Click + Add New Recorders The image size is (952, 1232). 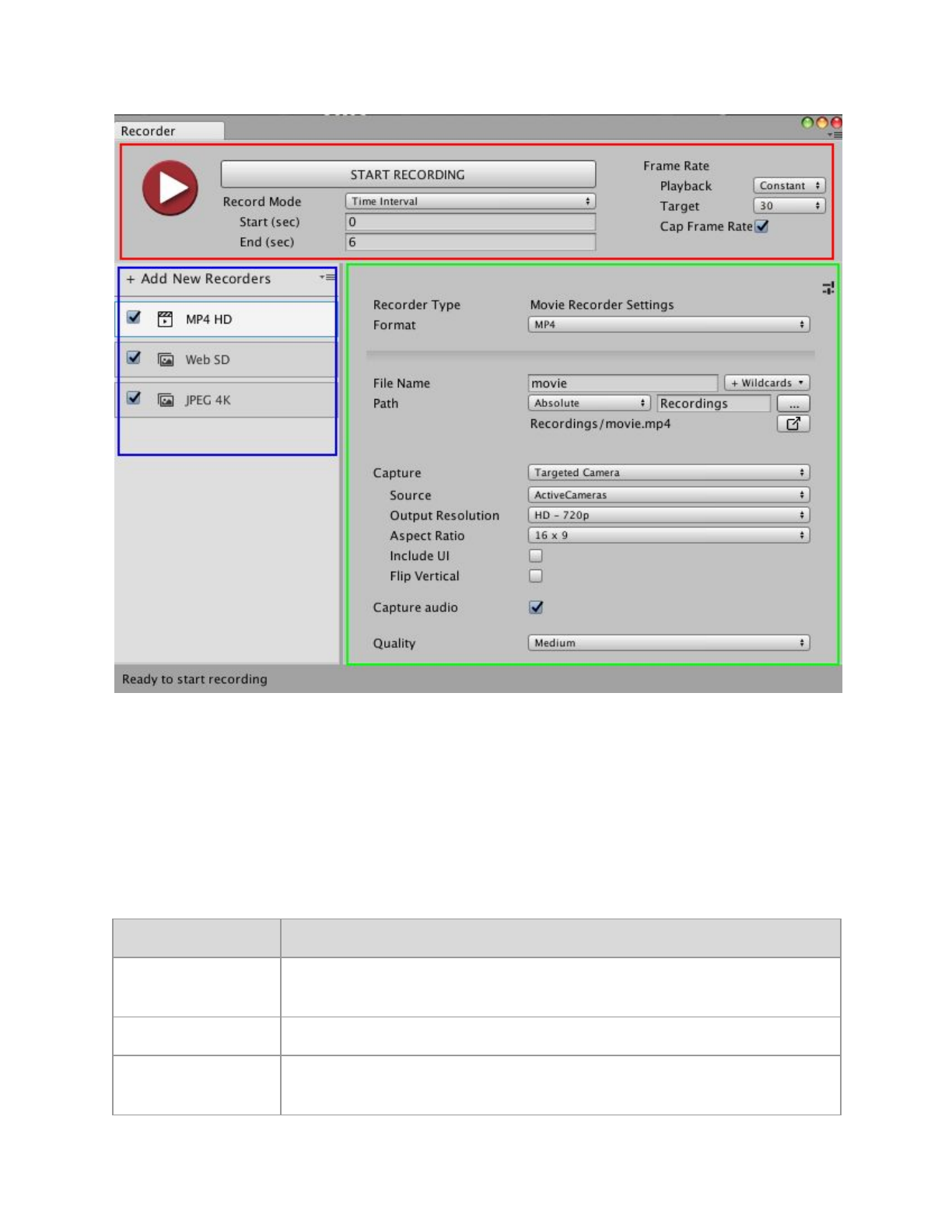point(199,278)
